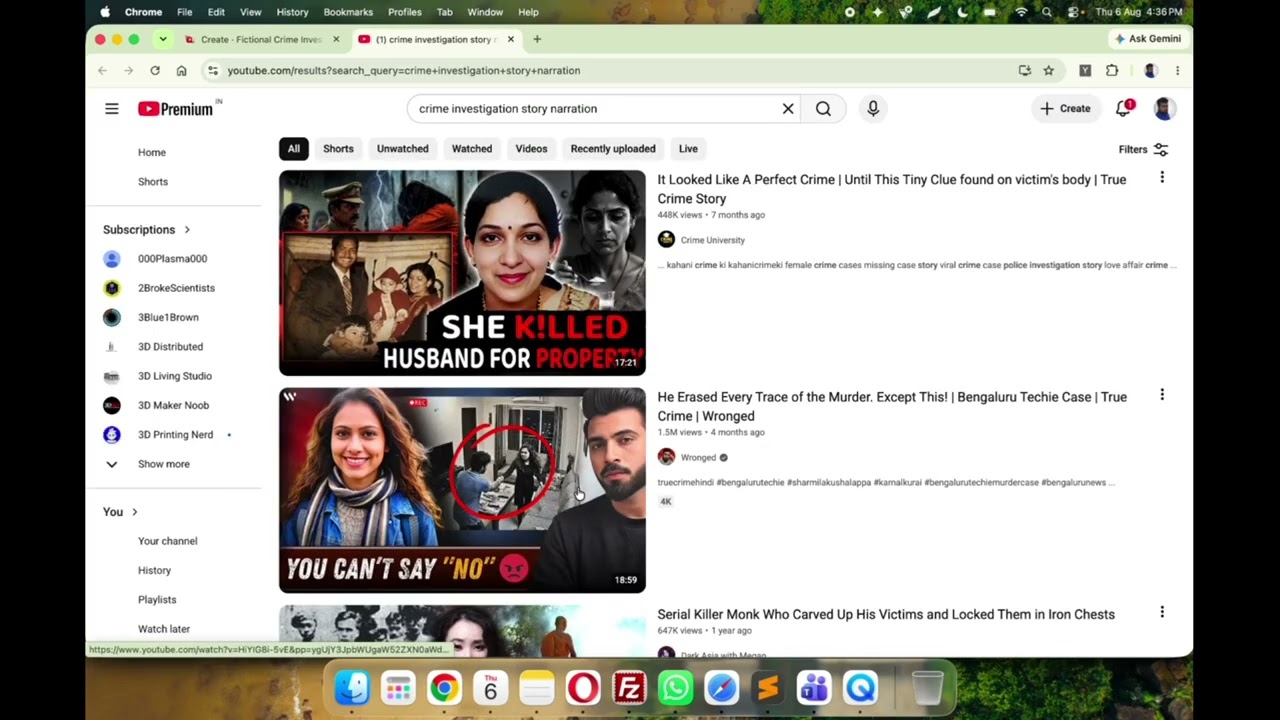Open macOS Control Center in menu bar
Image resolution: width=1280 pixels, height=720 pixels.
(1073, 12)
